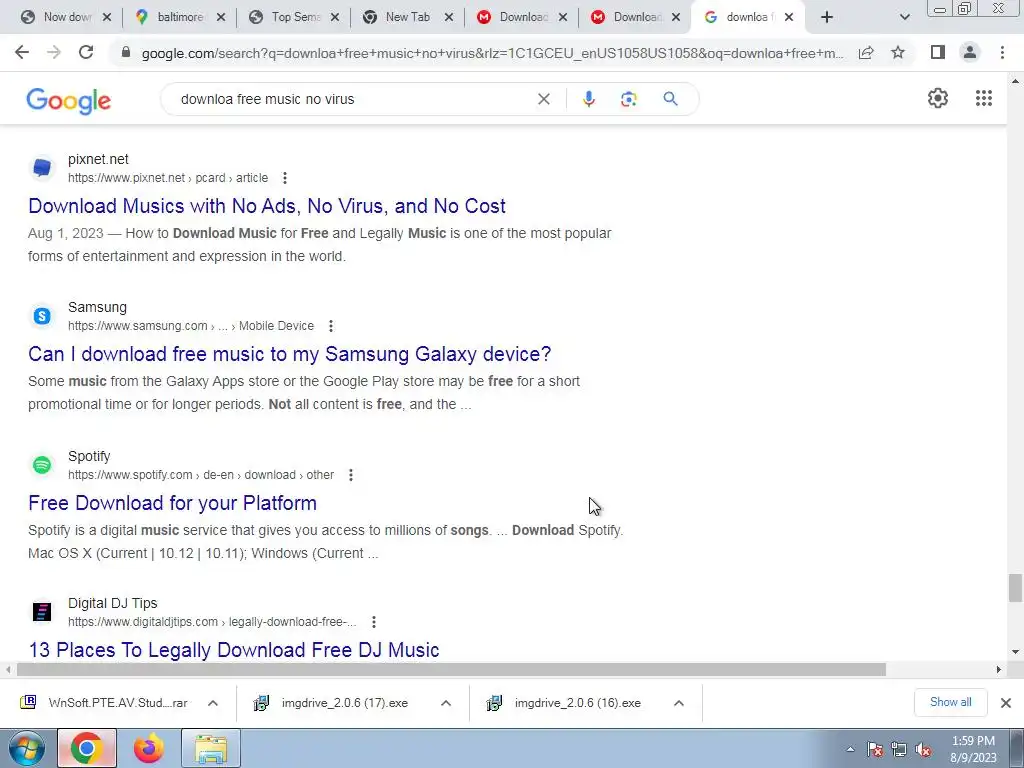The image size is (1024, 768).
Task: Click the muted volume tray icon
Action: [923, 750]
